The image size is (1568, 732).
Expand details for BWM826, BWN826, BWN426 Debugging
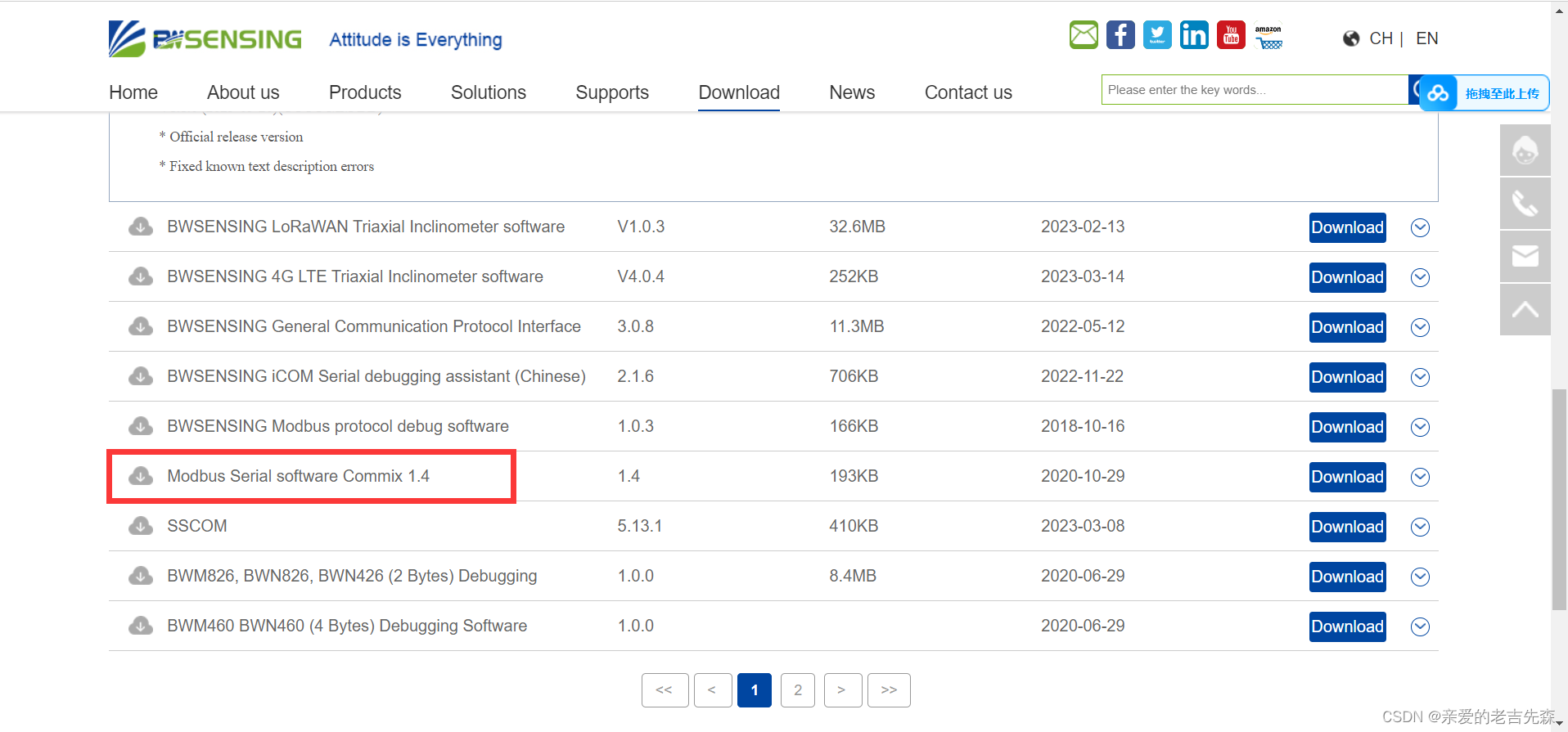pos(1420,577)
